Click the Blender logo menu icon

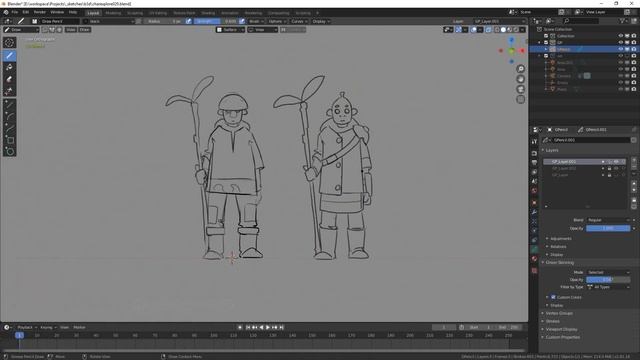click(6, 12)
